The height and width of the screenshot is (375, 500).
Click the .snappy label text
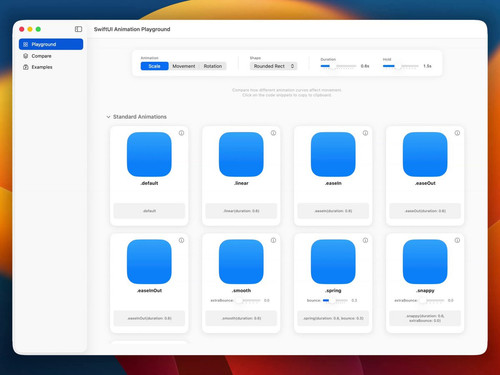425,291
